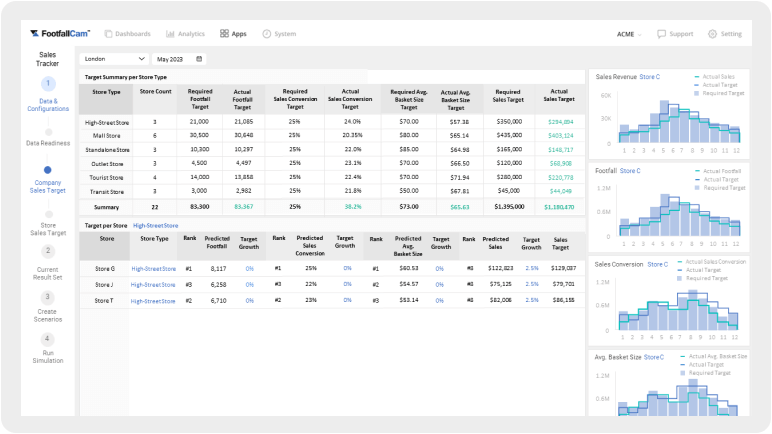Click the FootfallCam logo
The image size is (772, 434).
coord(60,33)
